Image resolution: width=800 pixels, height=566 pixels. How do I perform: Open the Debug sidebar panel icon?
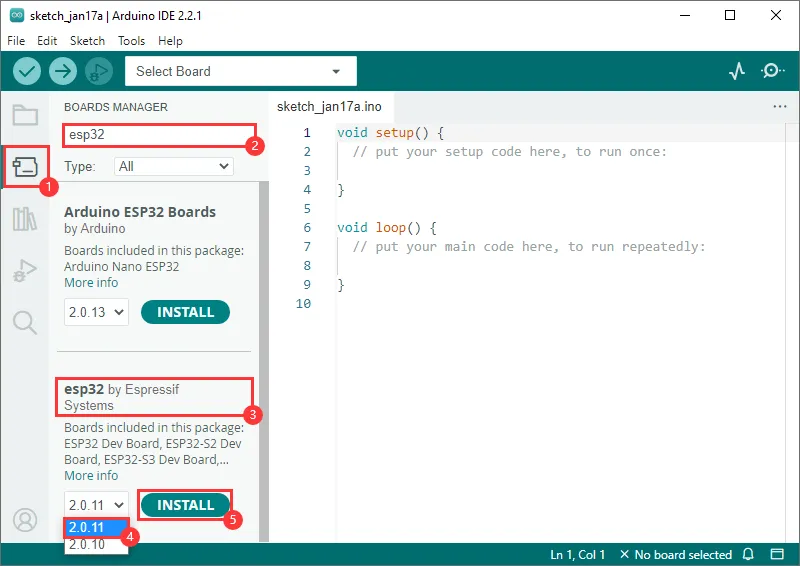(x=25, y=270)
